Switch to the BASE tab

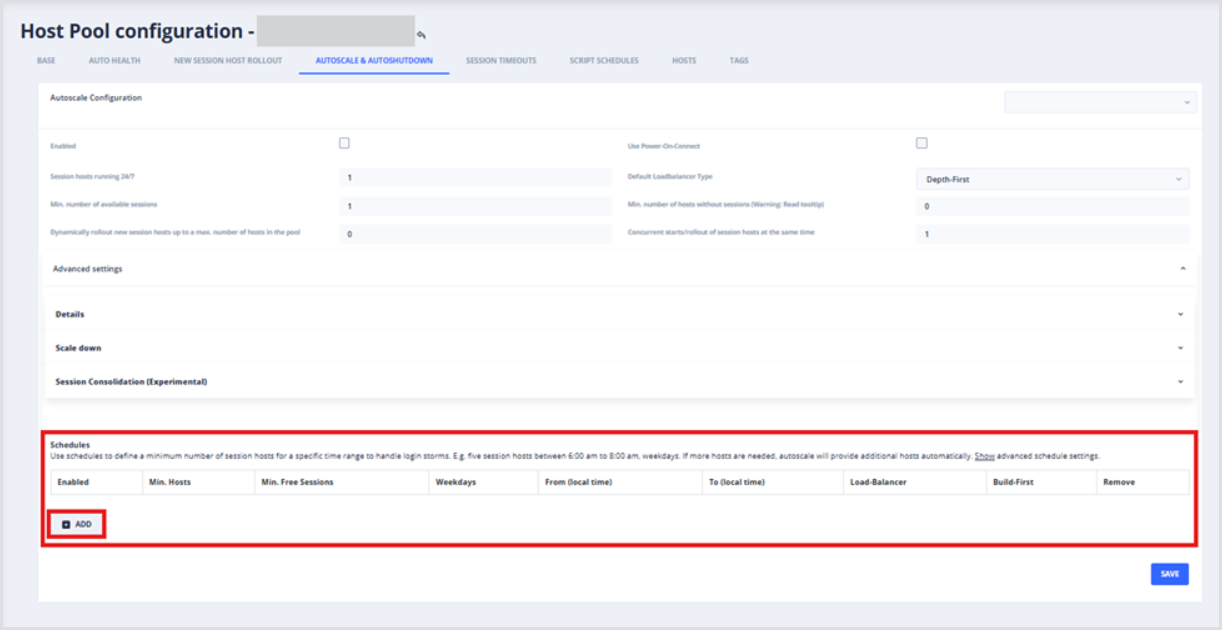[x=46, y=61]
